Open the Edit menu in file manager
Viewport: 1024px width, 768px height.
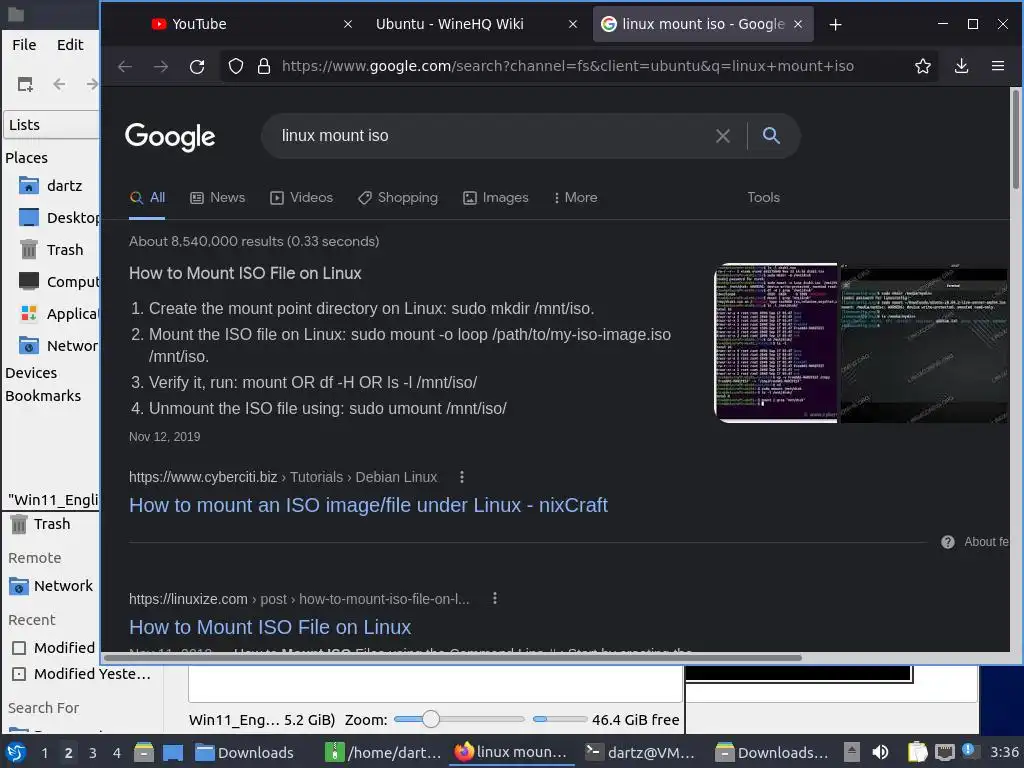click(70, 45)
